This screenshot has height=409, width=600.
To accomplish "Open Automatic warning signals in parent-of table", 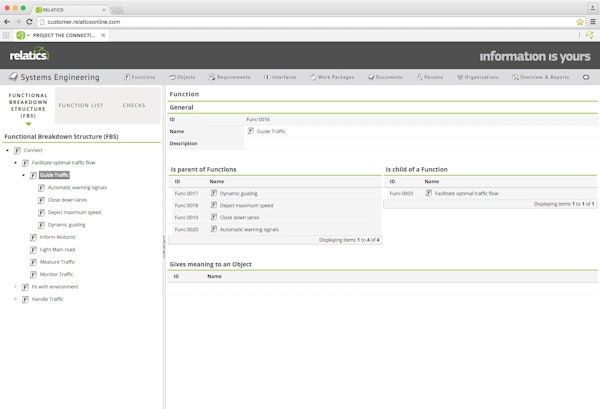I will [249, 230].
